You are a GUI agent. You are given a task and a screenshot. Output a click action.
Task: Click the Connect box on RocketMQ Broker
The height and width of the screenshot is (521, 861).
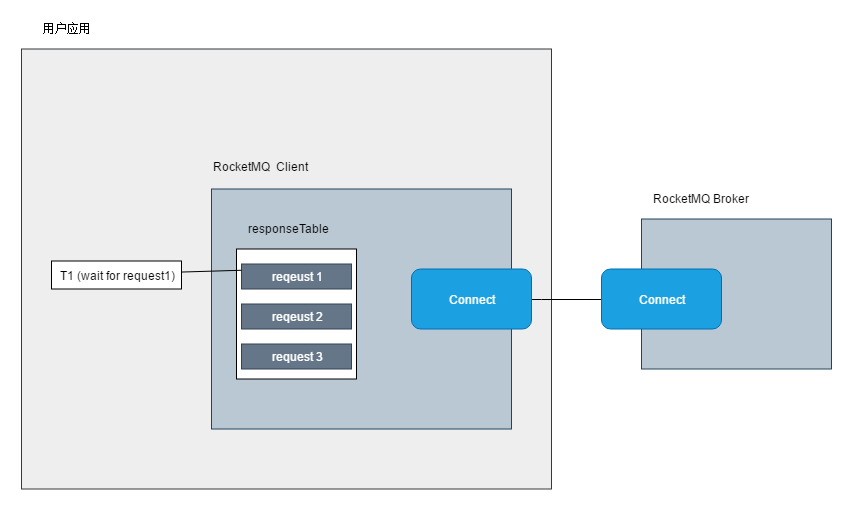[661, 299]
